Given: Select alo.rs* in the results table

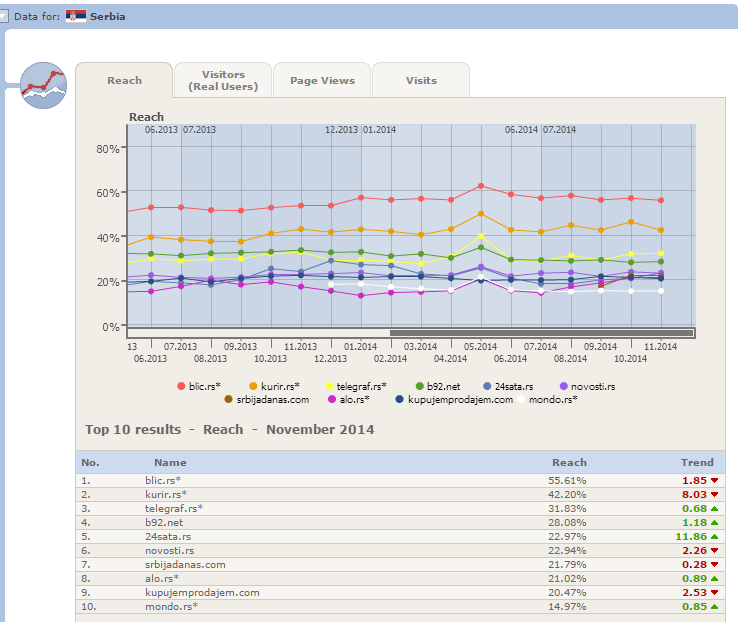Looking at the screenshot, I should pyautogui.click(x=162, y=578).
